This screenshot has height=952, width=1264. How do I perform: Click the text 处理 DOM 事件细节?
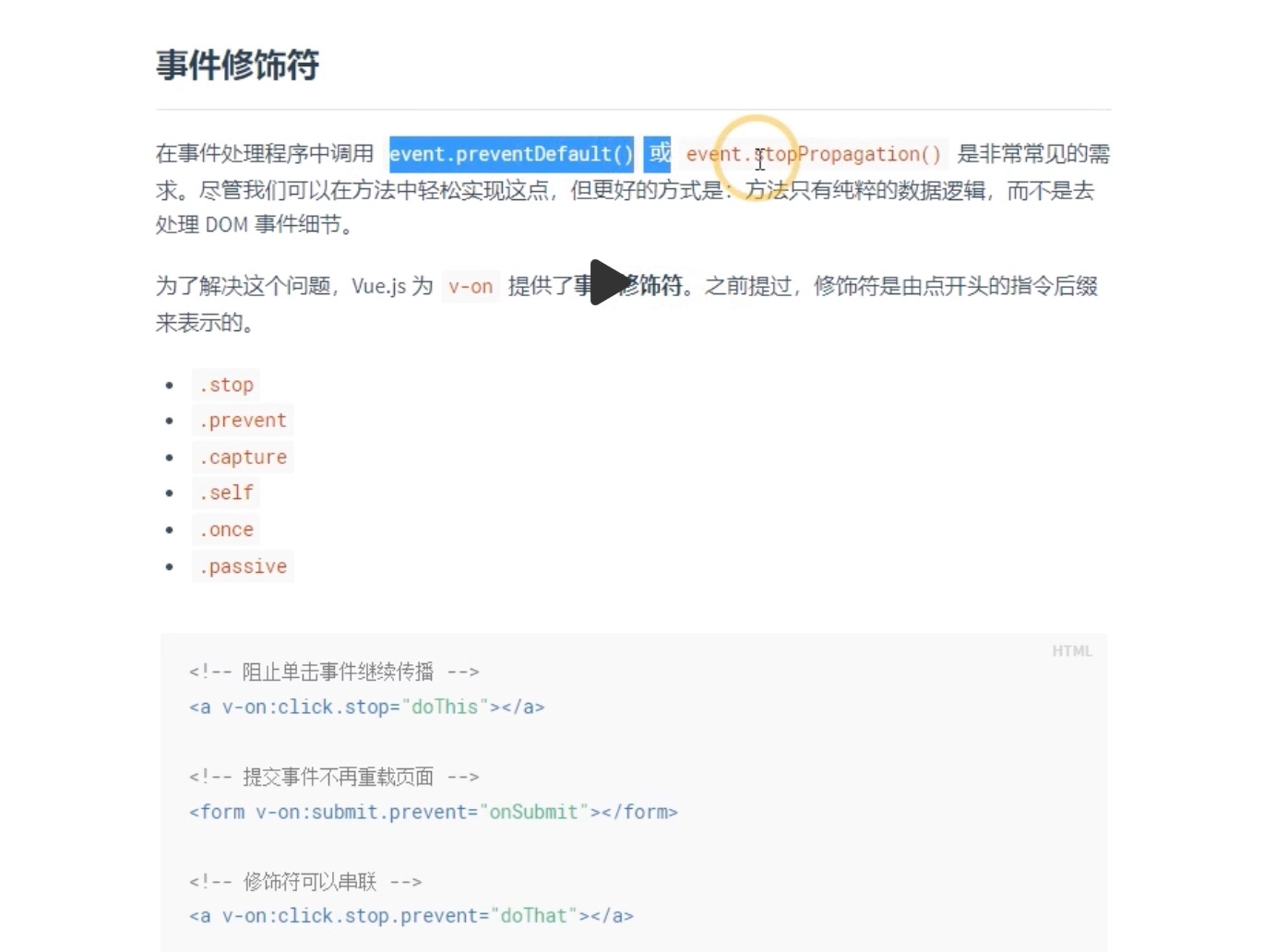(255, 224)
